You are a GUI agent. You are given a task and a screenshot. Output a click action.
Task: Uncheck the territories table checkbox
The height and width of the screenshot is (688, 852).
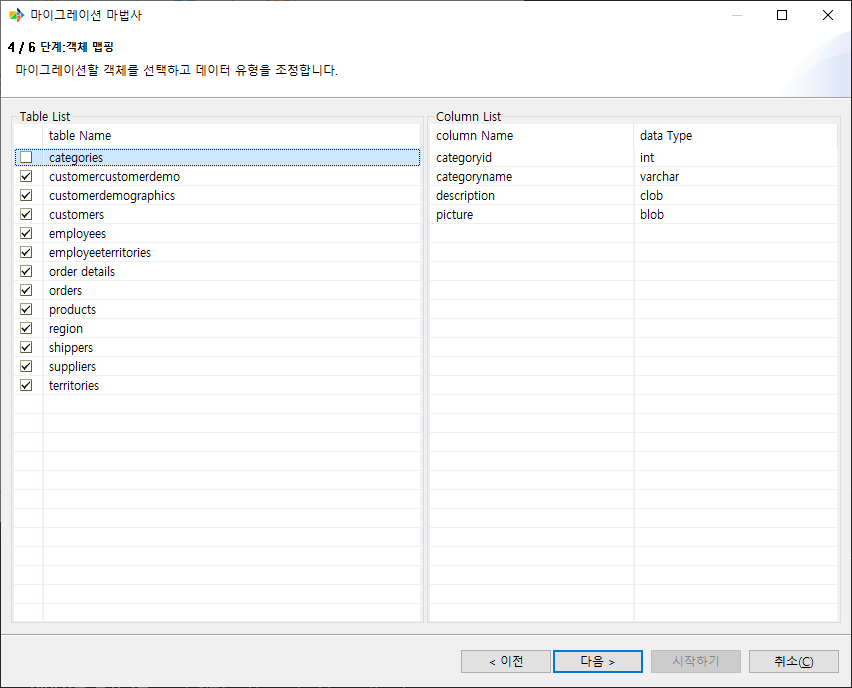click(x=26, y=385)
